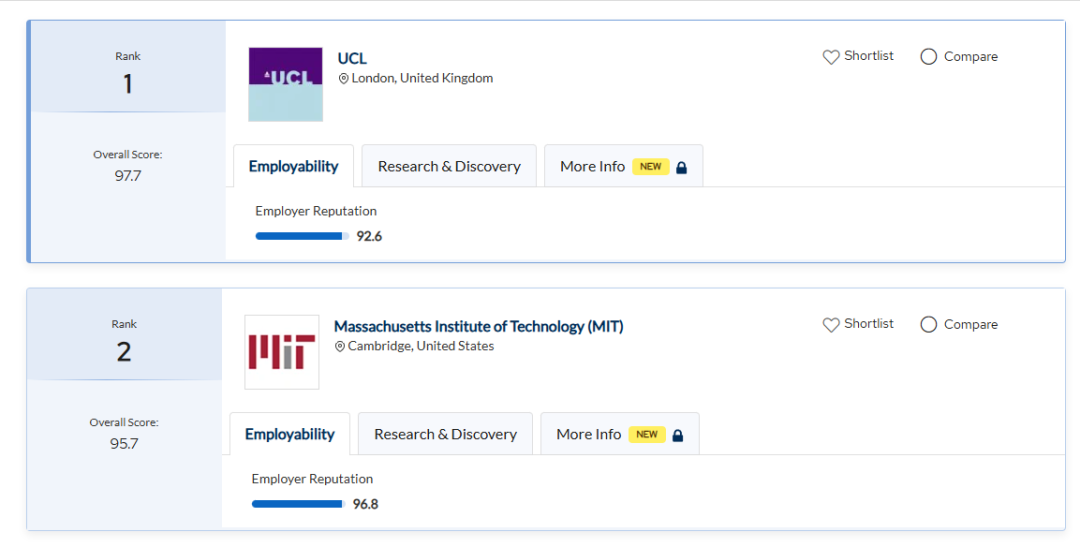Click the MIT logo thumbnail
1080x547 pixels.
point(281,352)
